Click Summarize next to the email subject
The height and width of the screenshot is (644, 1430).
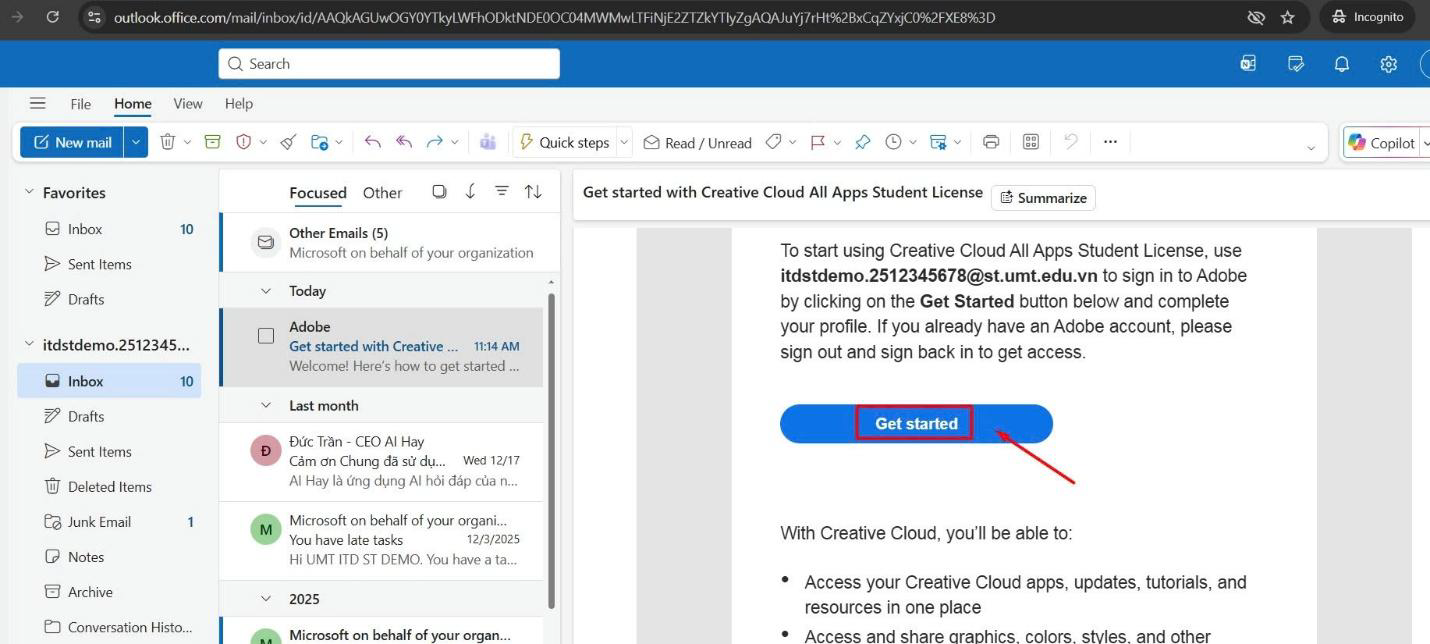tap(1043, 198)
